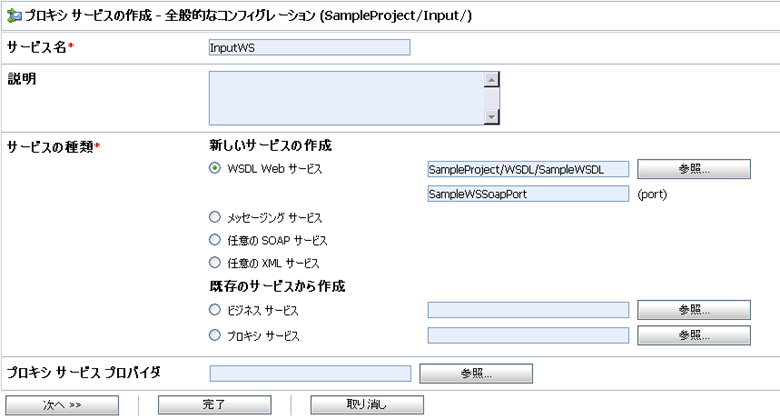
Task: Click the SampleProject/WSDL/SampleWSDL field
Action: 528,169
